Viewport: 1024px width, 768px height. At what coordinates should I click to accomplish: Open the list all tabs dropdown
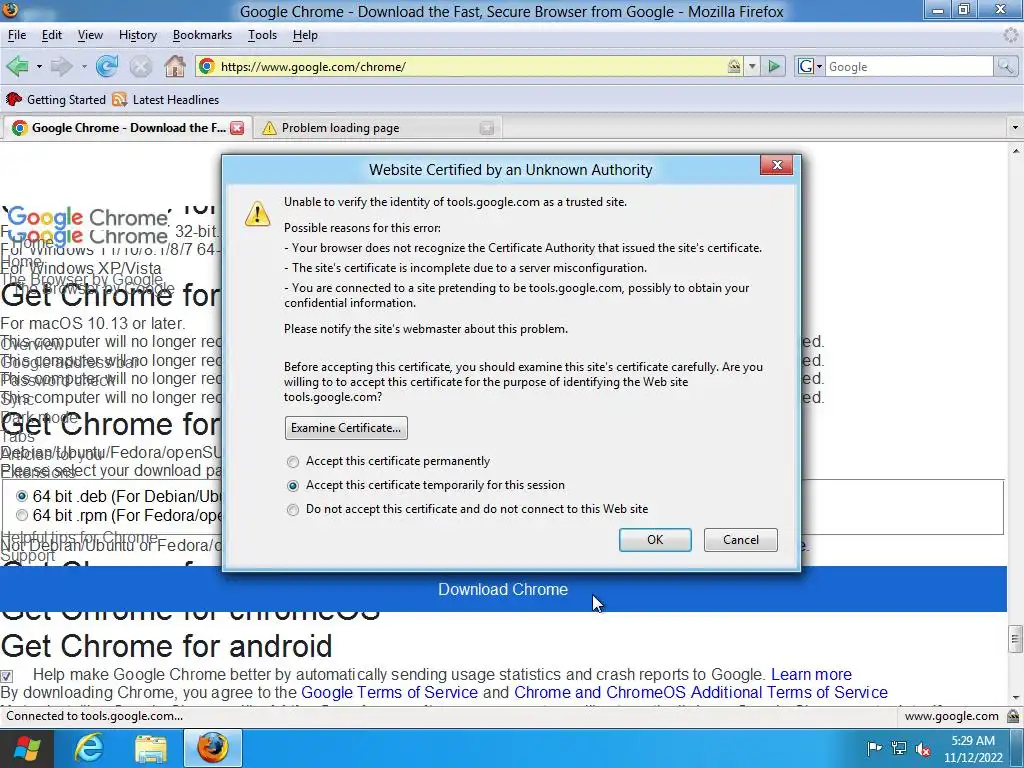click(x=1015, y=127)
